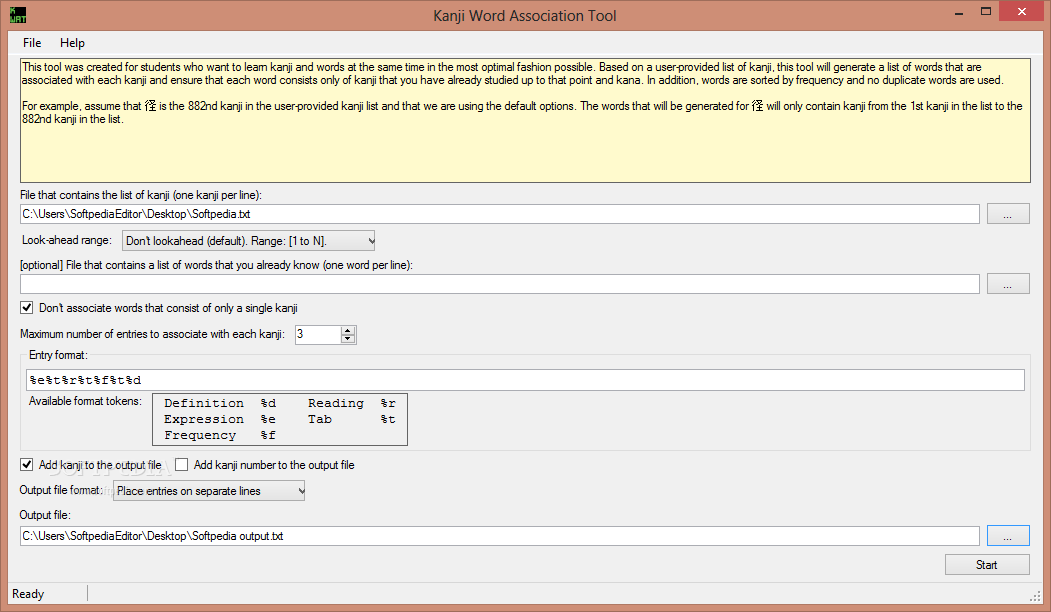Click the Start button
1051x612 pixels.
click(987, 565)
